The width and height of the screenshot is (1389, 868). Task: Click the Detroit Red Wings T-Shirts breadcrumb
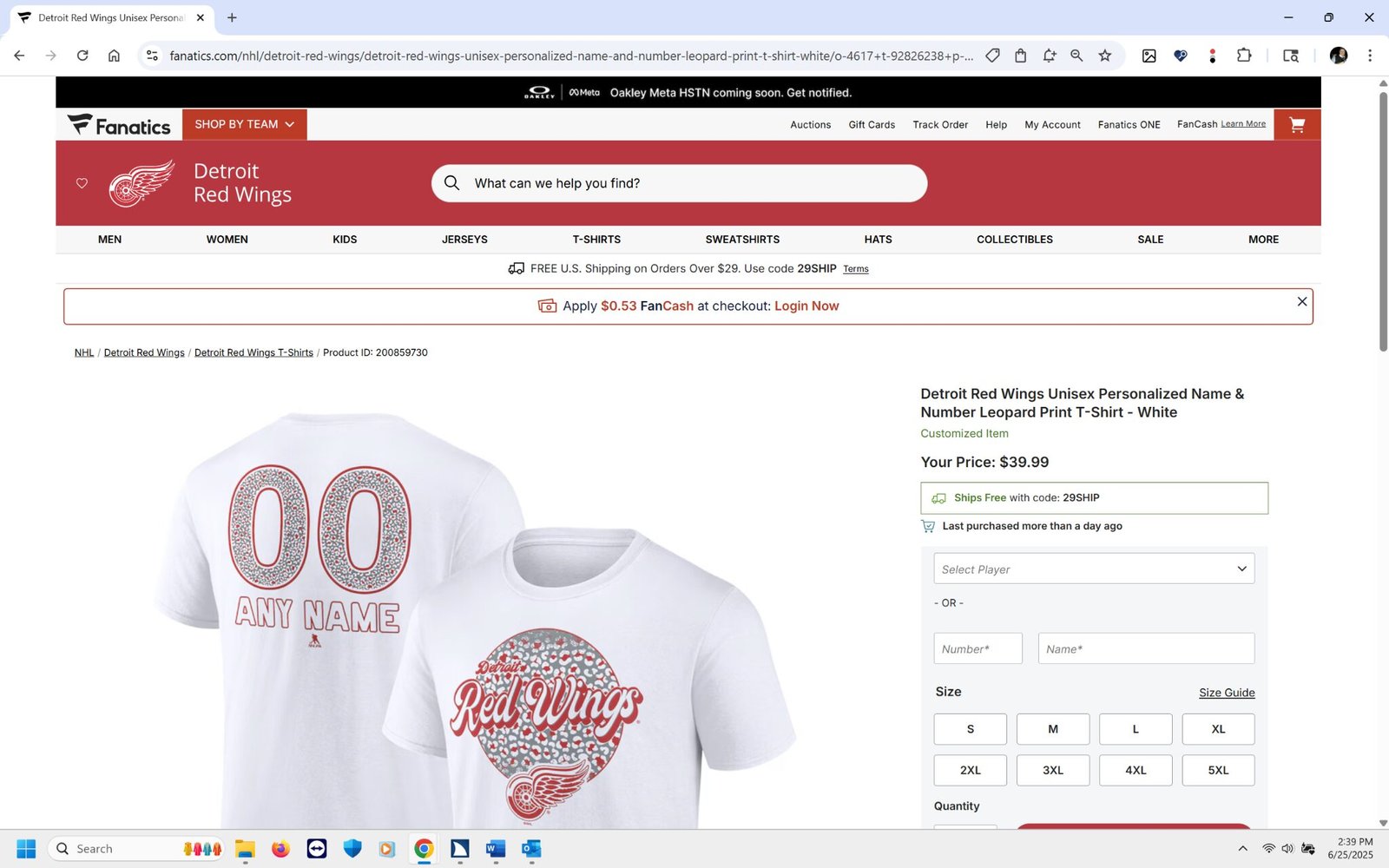point(253,352)
